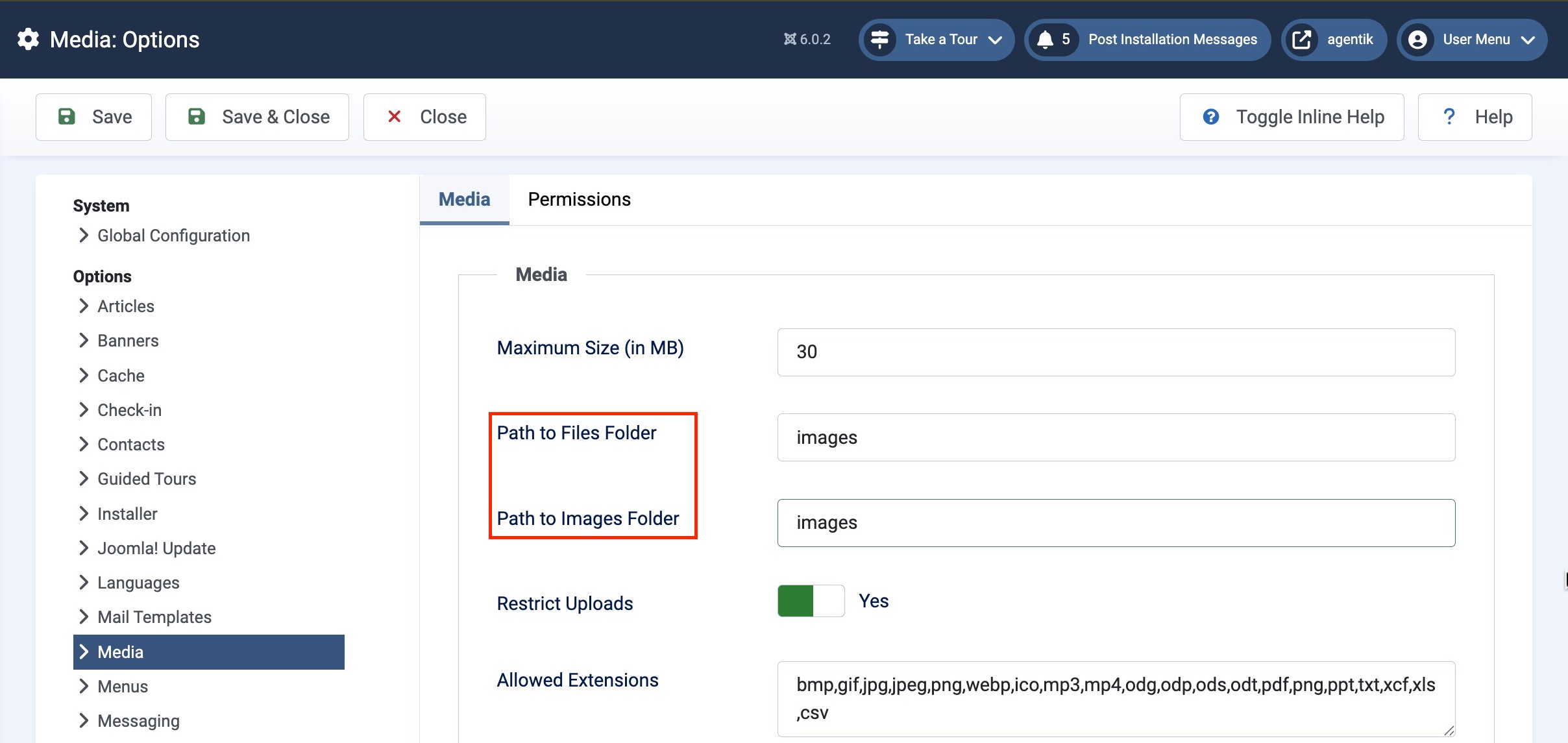Click the notification bell icon

pos(1045,40)
